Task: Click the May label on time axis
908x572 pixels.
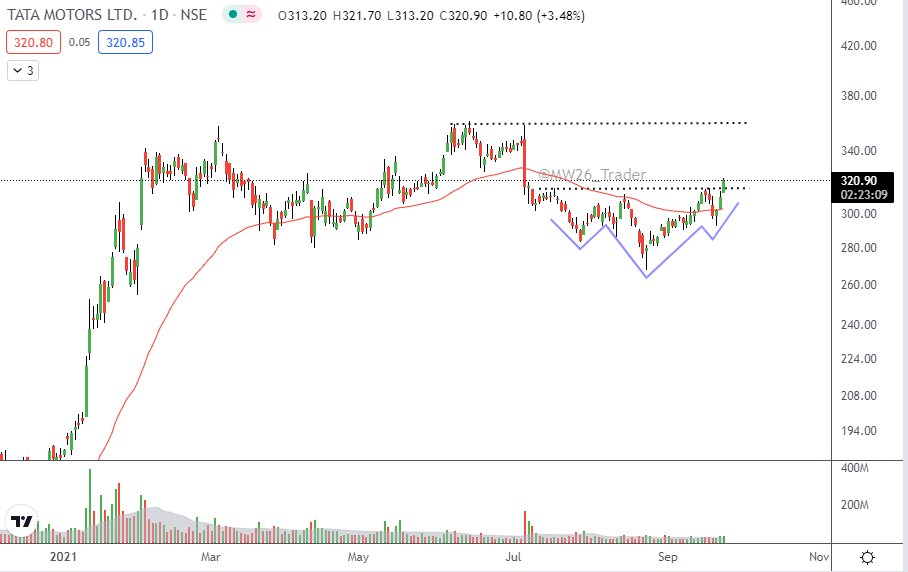Action: 358,557
